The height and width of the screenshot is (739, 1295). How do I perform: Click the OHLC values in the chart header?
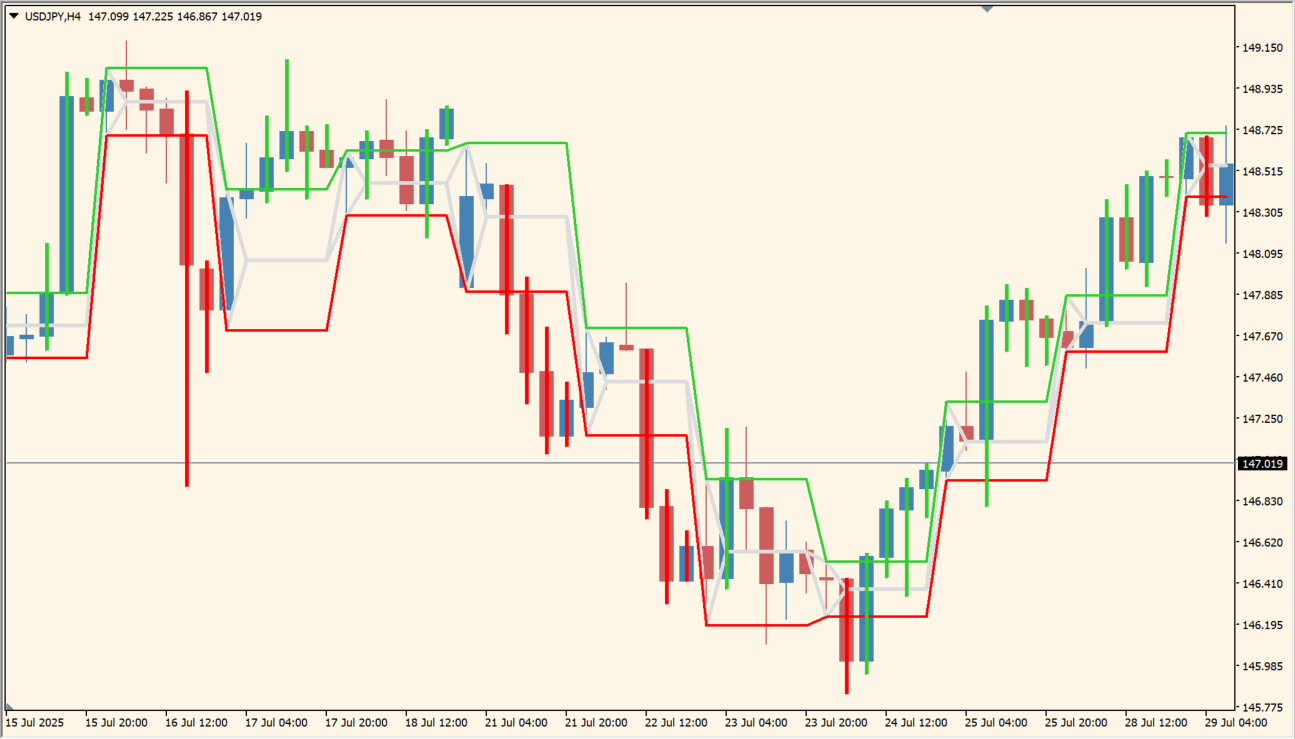tap(175, 16)
